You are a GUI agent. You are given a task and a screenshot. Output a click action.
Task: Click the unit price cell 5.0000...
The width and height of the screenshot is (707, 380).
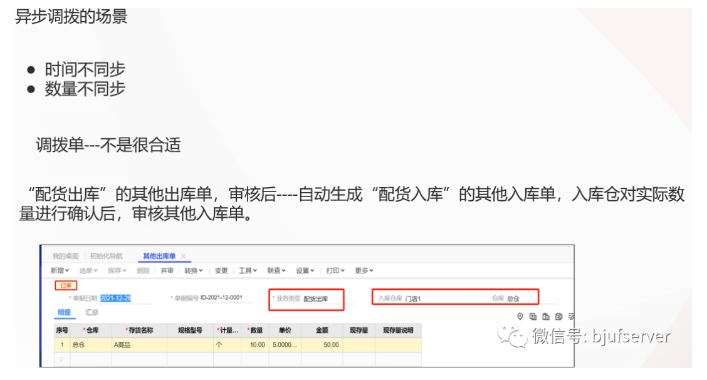285,344
